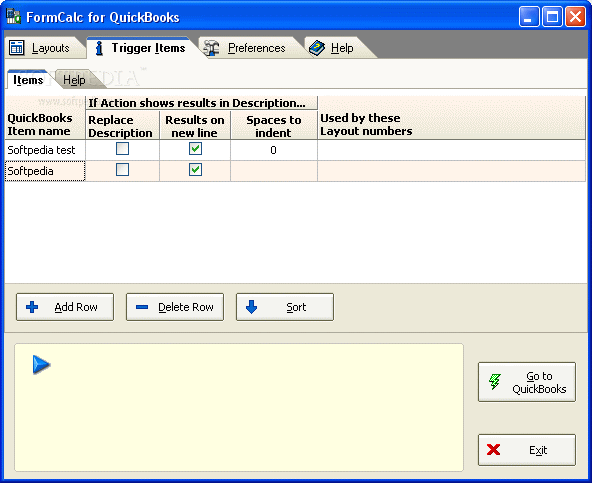Toggle Replace Description for the Softpedia row
Screen dimensions: 592x483
point(122,170)
